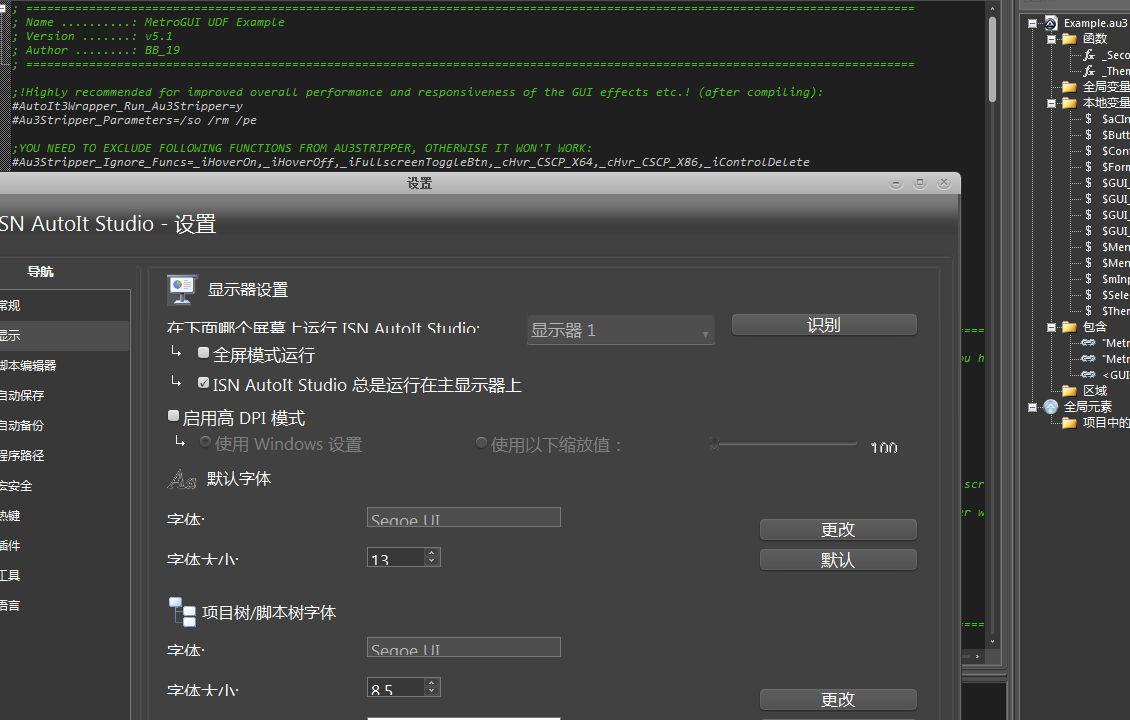Click the default font size input field
1130x720 pixels.
396,558
